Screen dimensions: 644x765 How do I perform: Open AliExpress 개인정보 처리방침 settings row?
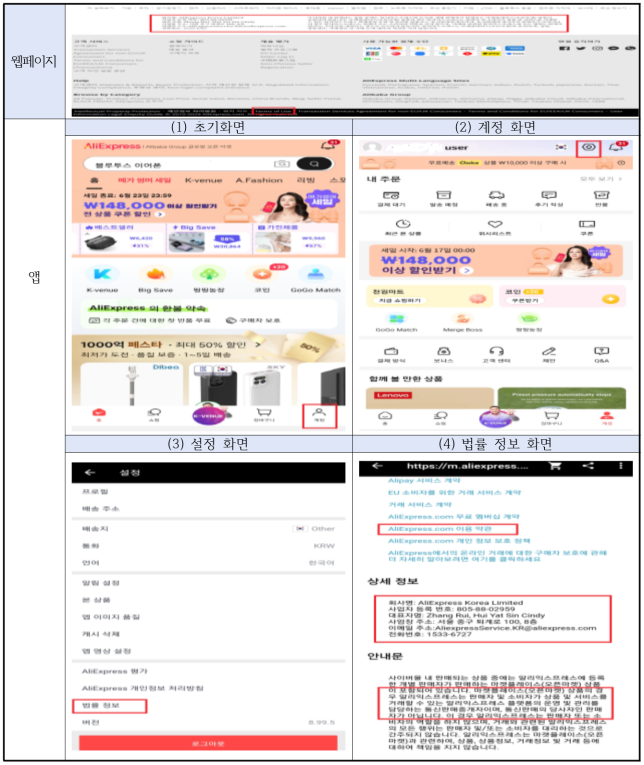[x=208, y=688]
